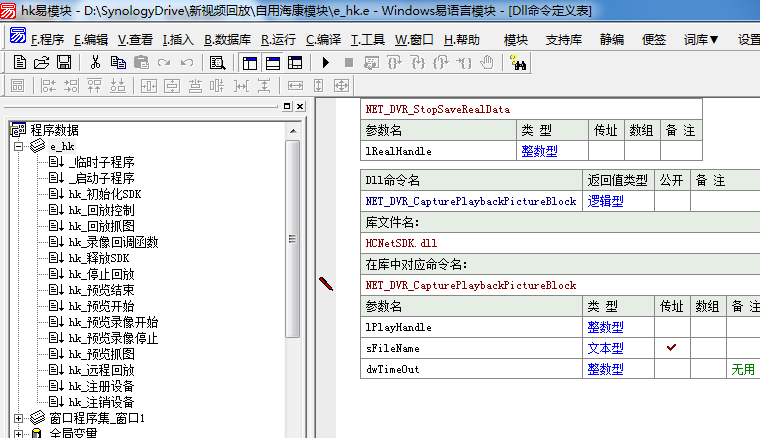Toggle the 传址 checkmark for sFileName
The width and height of the screenshot is (760, 438).
pos(671,348)
